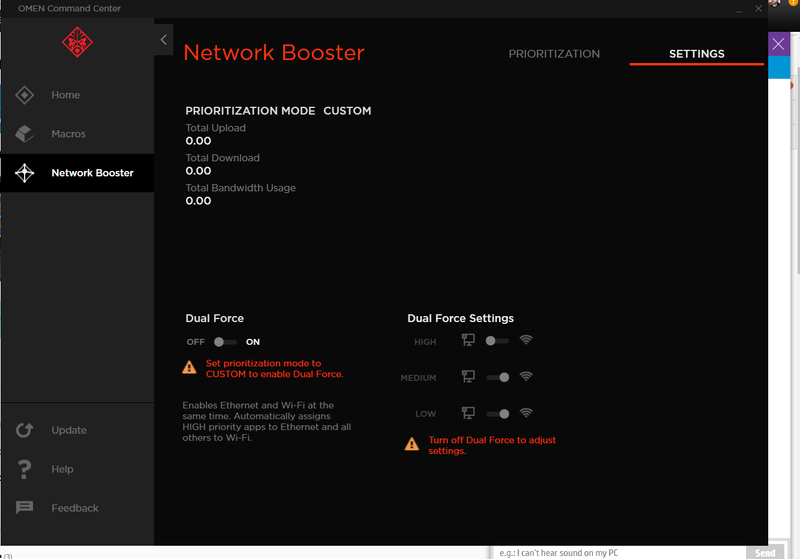Toggle the HIGH priority network switch
This screenshot has width=800, height=559.
[x=497, y=341]
